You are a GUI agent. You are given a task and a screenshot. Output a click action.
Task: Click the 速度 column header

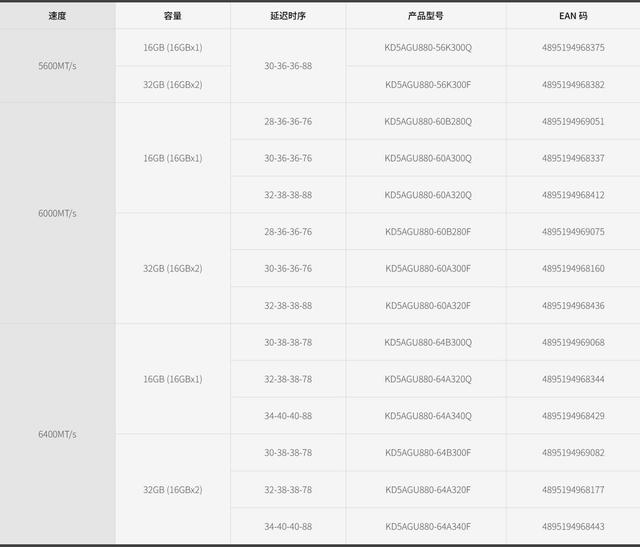point(57,16)
